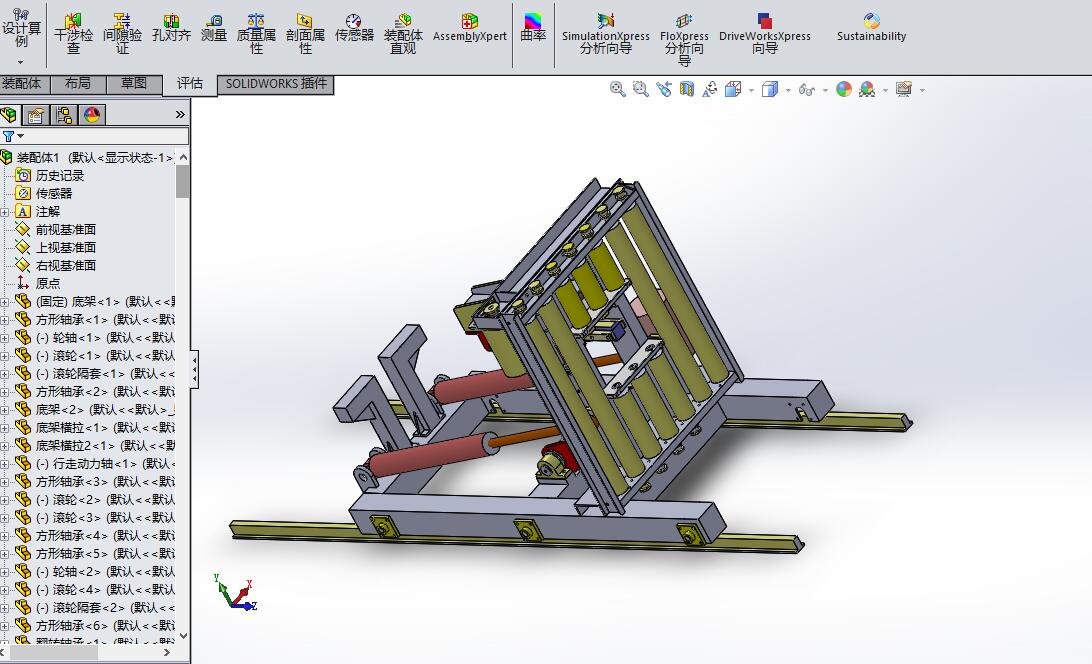This screenshot has width=1092, height=664.
Task: Open View Orientation dropdown arrow
Action: (x=751, y=90)
